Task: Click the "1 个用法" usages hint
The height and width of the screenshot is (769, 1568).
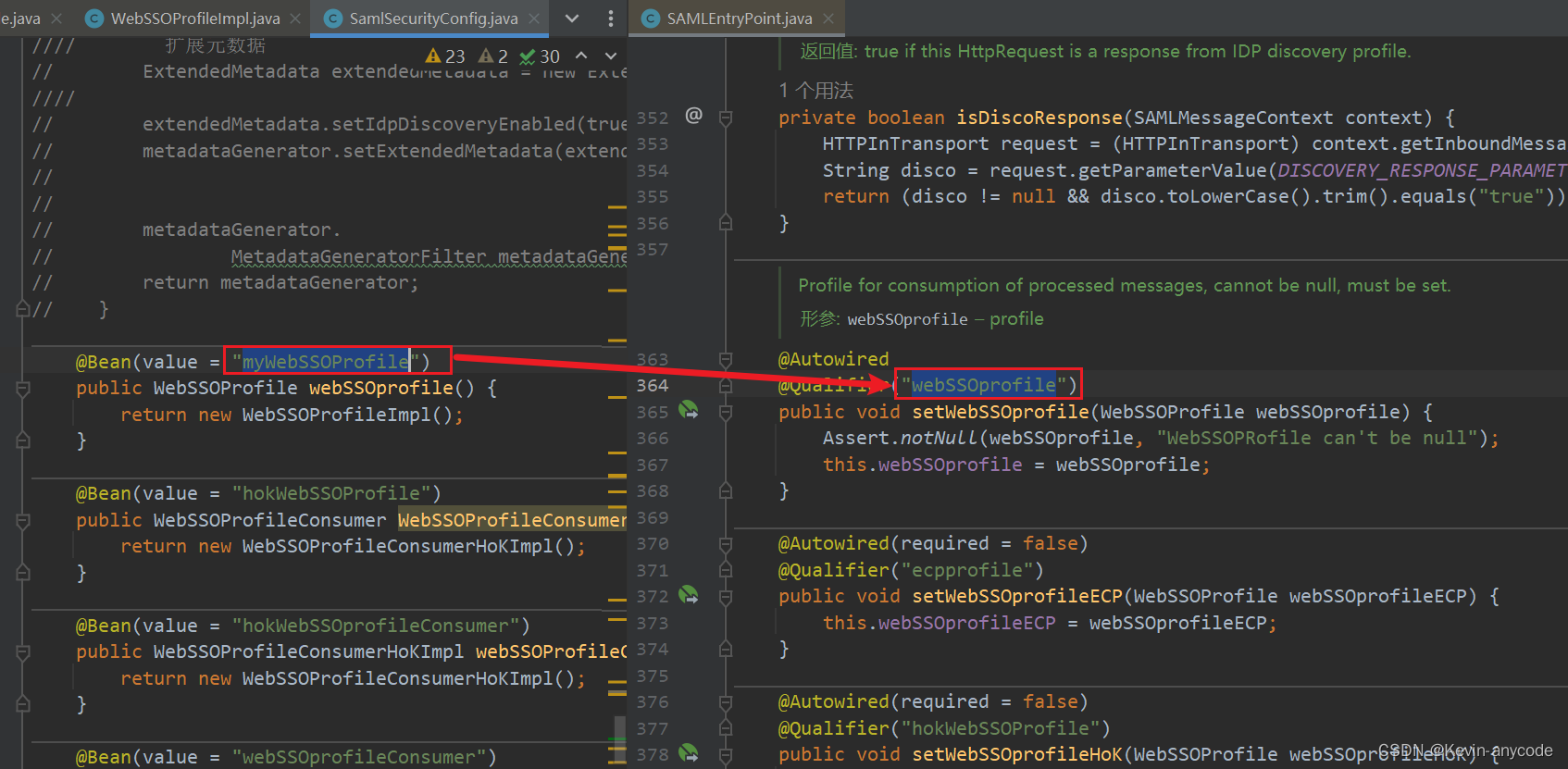Action: coord(815,91)
